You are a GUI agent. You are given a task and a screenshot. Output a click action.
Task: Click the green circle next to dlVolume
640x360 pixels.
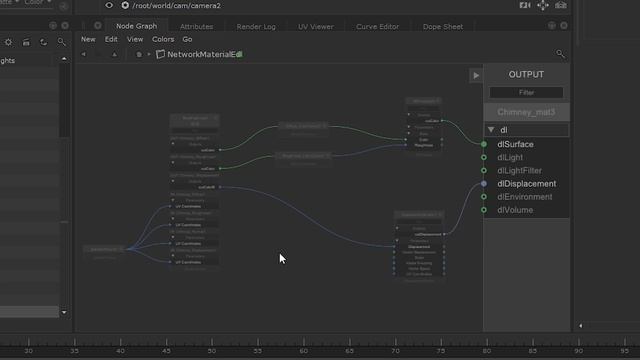coord(484,210)
